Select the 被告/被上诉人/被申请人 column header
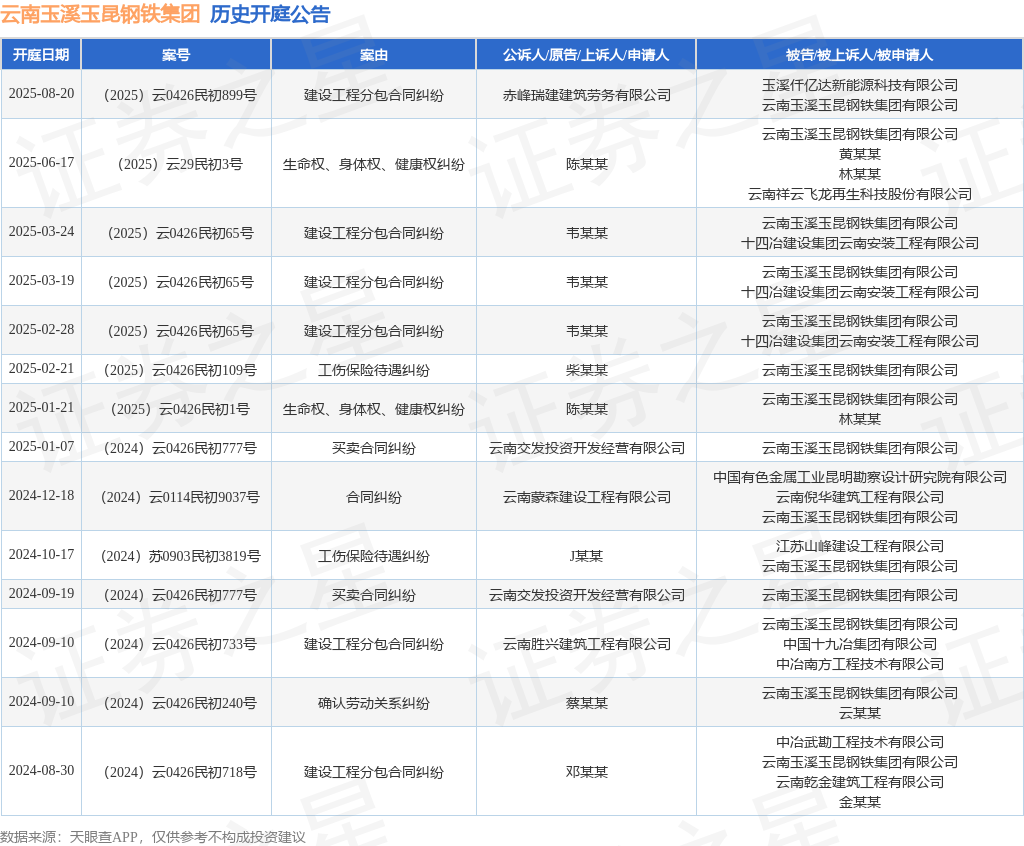Image resolution: width=1024 pixels, height=846 pixels. point(859,55)
